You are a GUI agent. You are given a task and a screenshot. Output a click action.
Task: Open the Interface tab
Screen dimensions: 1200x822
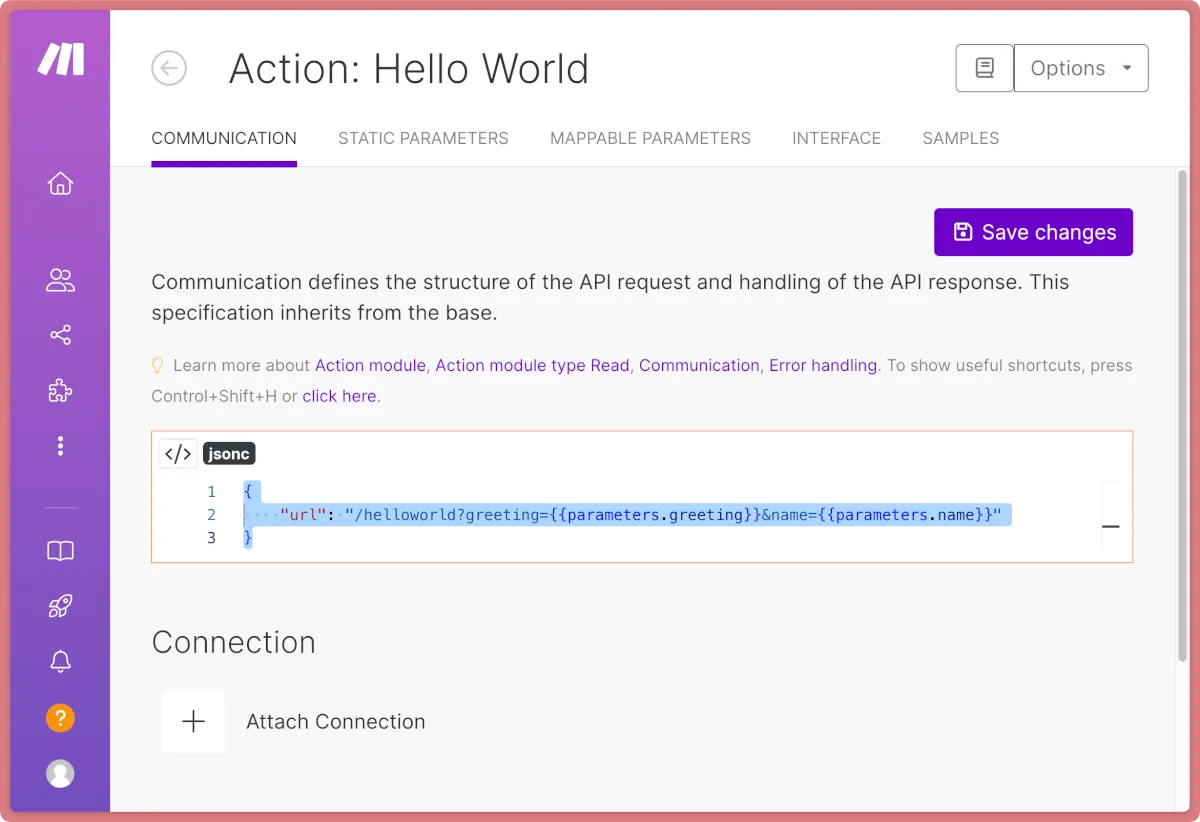click(836, 139)
